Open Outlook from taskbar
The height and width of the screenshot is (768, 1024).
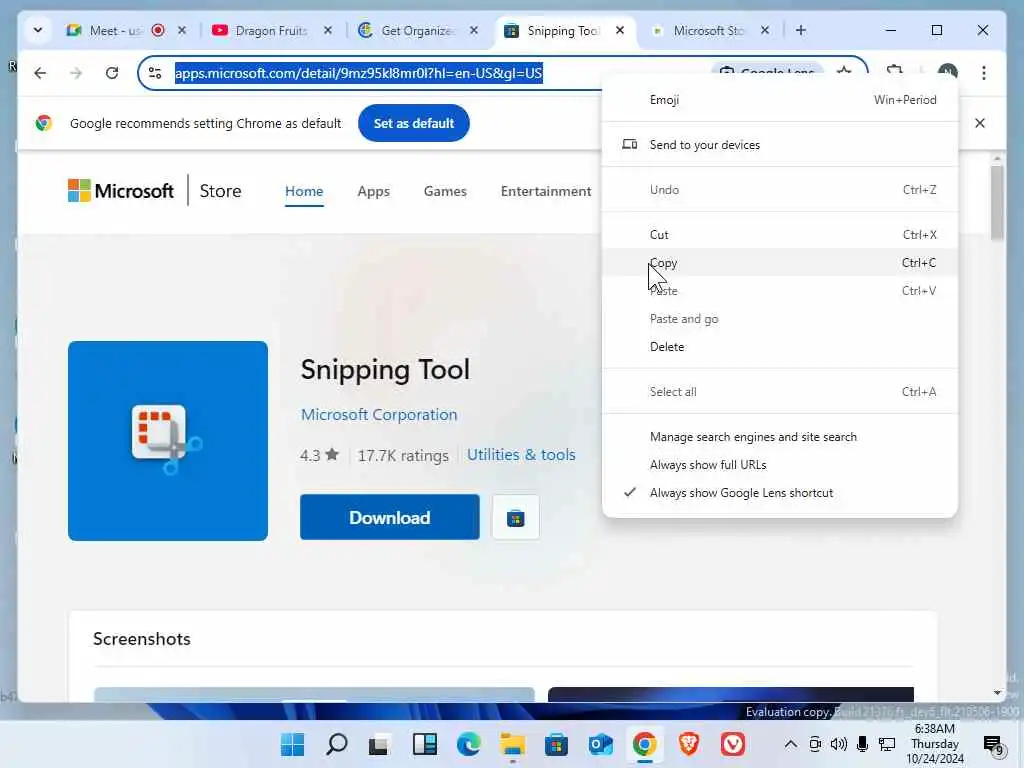tap(600, 744)
